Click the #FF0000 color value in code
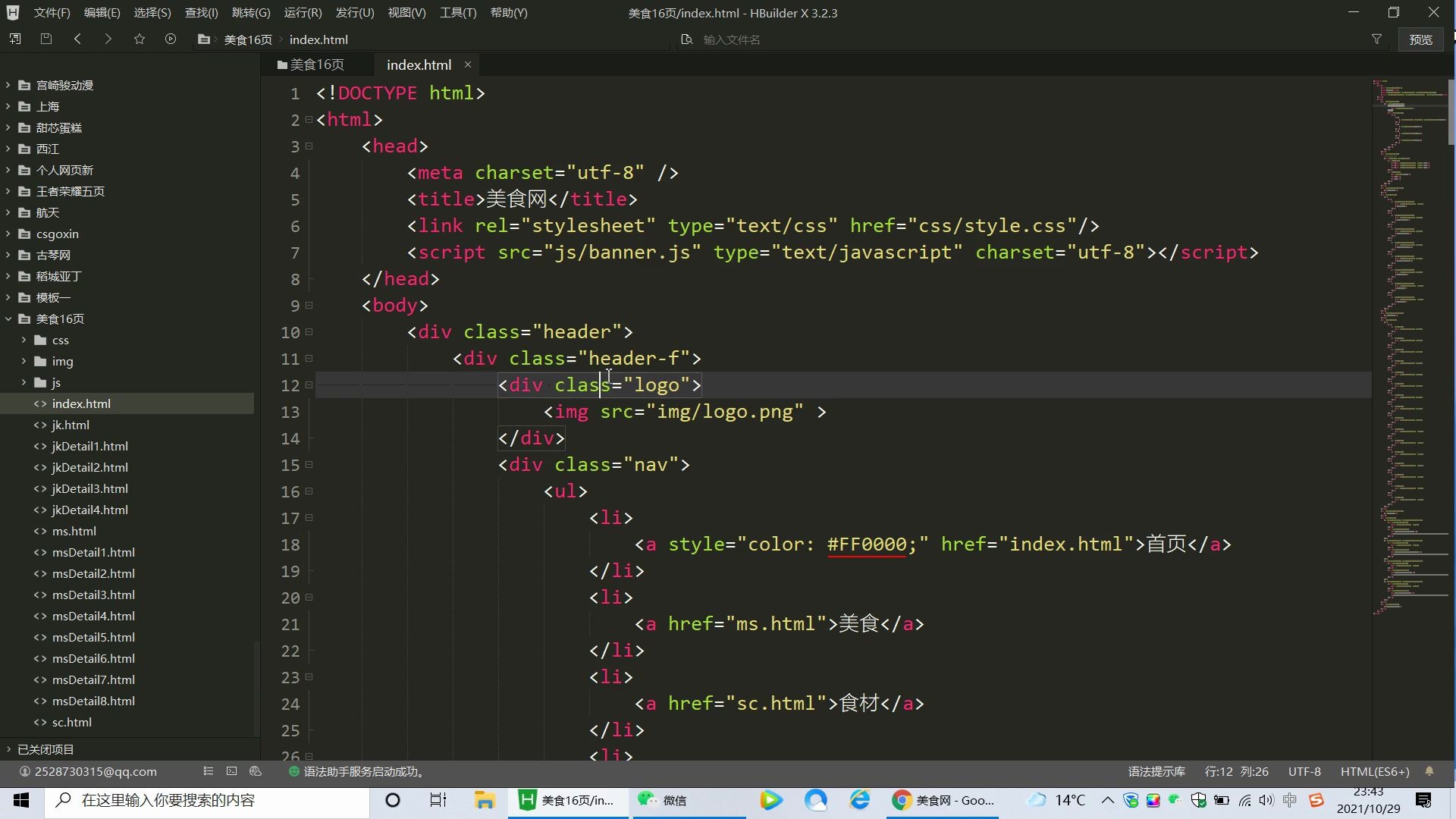 [867, 544]
